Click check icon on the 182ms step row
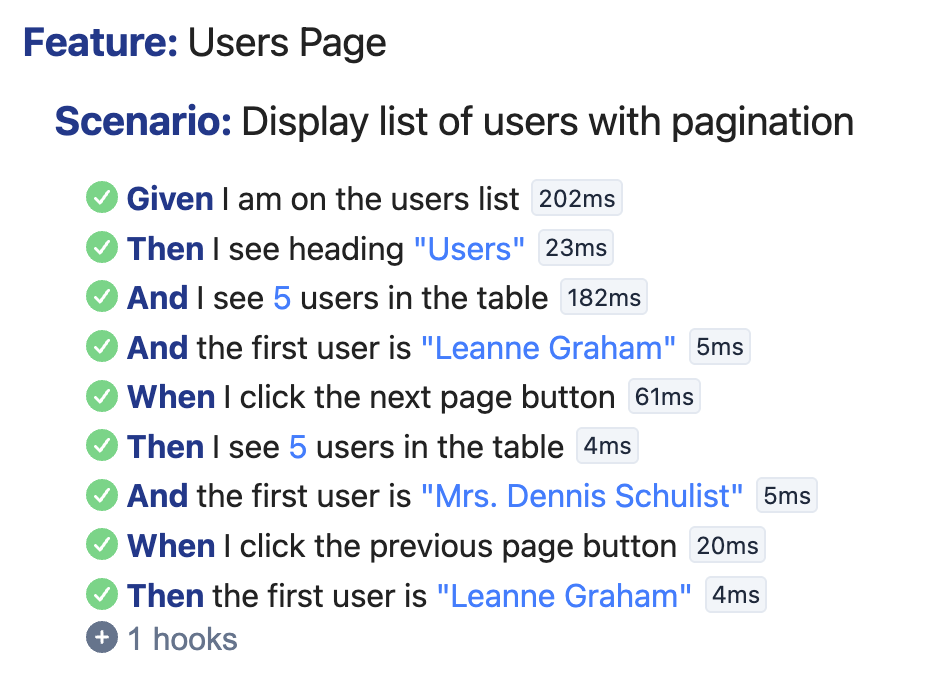Screen dimensions: 948x694 (x=102, y=297)
